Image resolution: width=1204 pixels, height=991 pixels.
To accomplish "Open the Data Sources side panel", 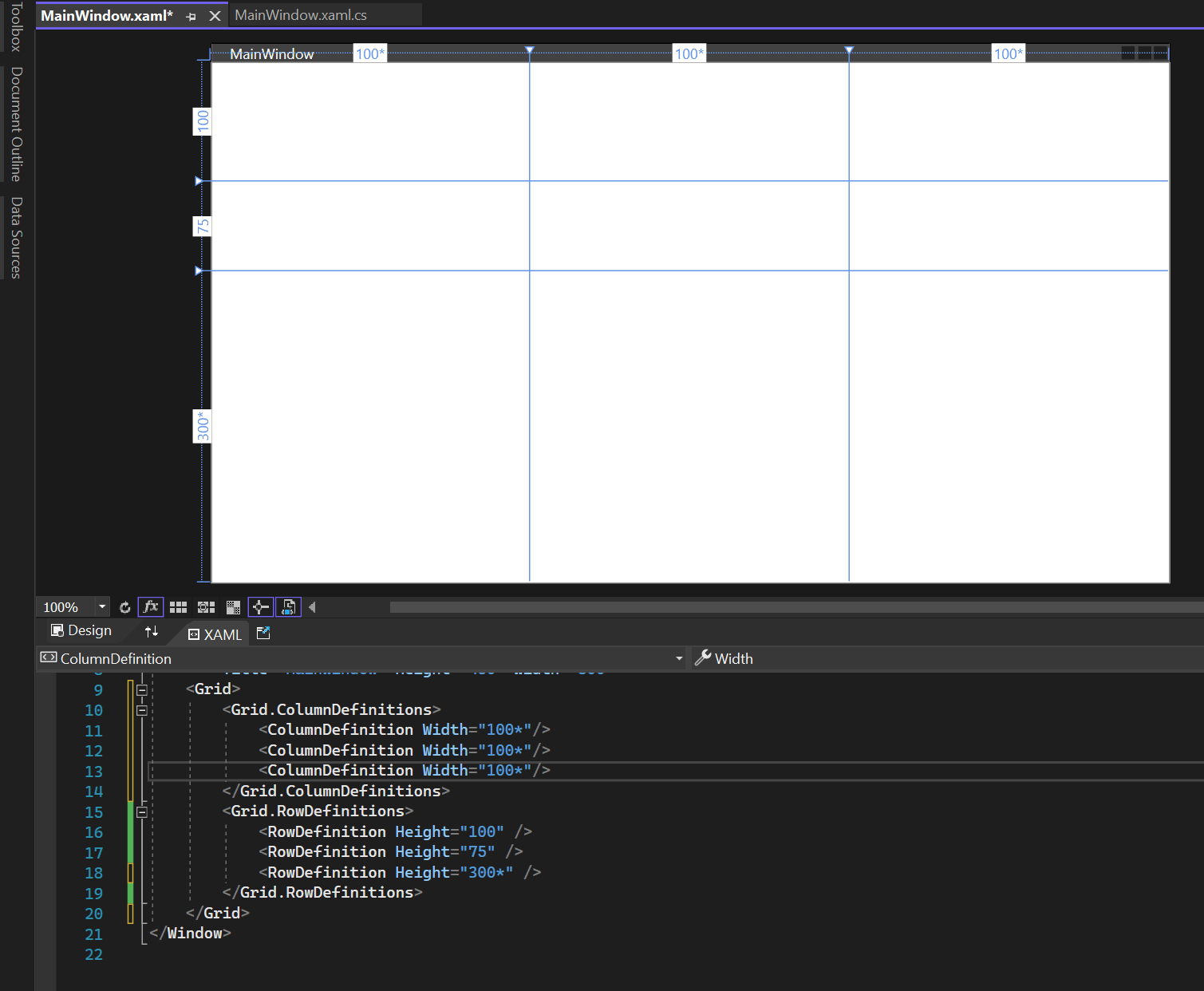I will pos(16,237).
